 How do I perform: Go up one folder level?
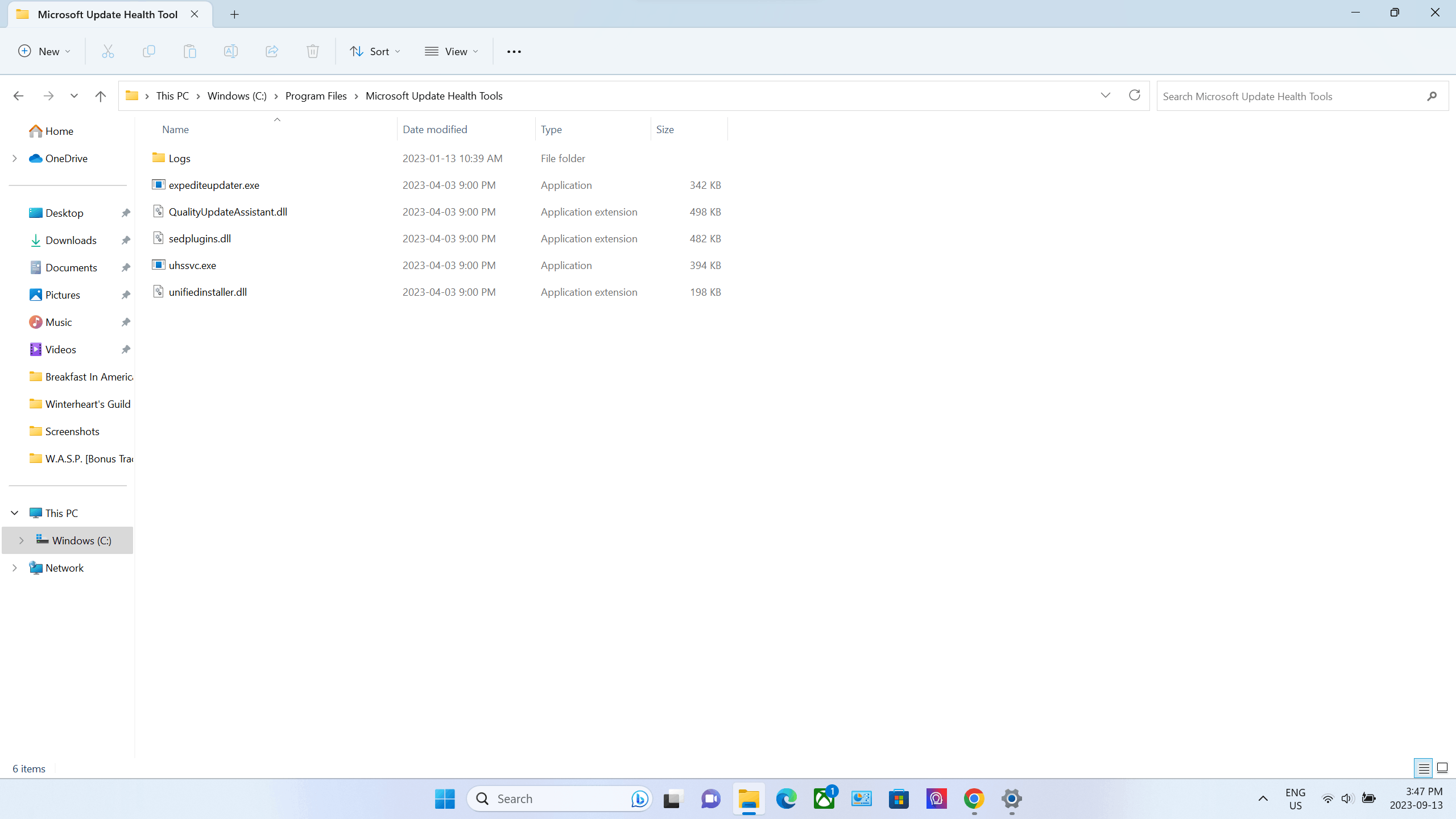101,96
